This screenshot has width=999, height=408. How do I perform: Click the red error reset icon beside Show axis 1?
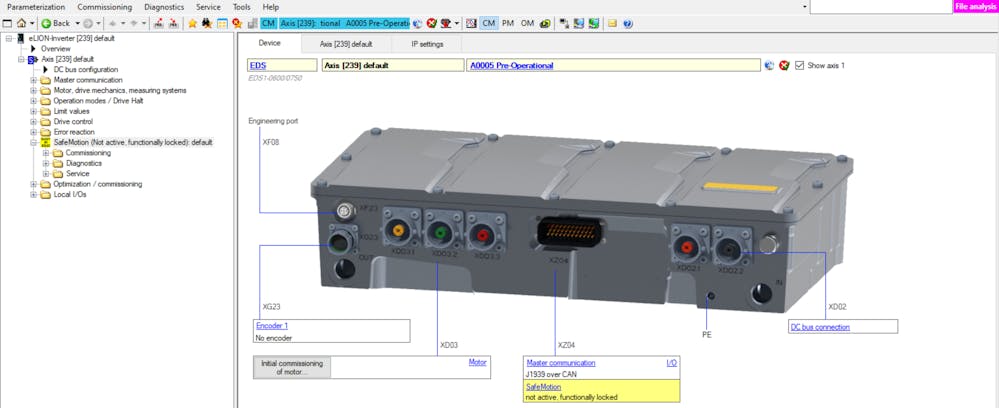(784, 66)
